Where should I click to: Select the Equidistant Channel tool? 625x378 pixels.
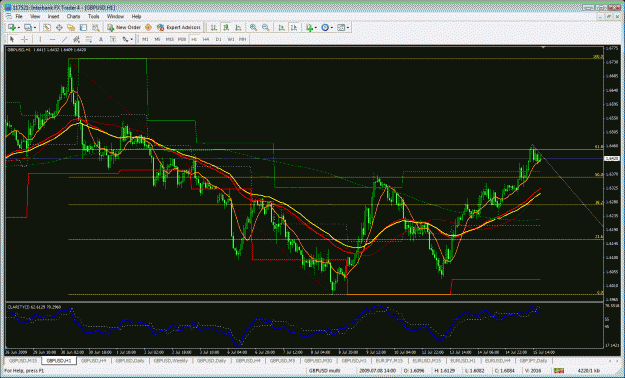[x=77, y=39]
